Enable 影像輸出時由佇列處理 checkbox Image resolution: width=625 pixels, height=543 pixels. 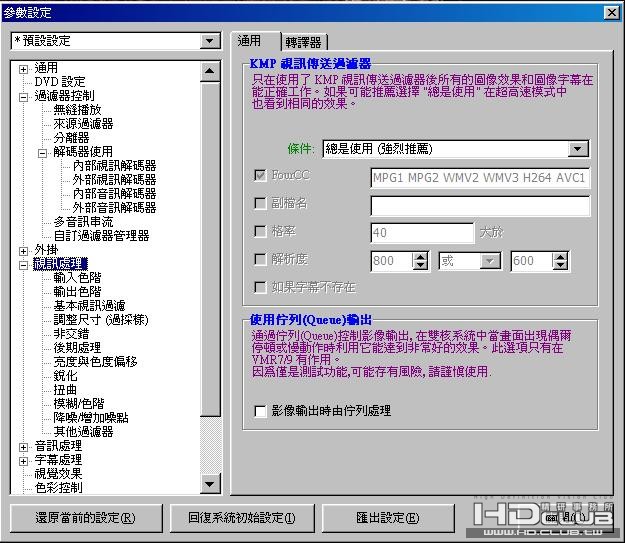[260, 411]
